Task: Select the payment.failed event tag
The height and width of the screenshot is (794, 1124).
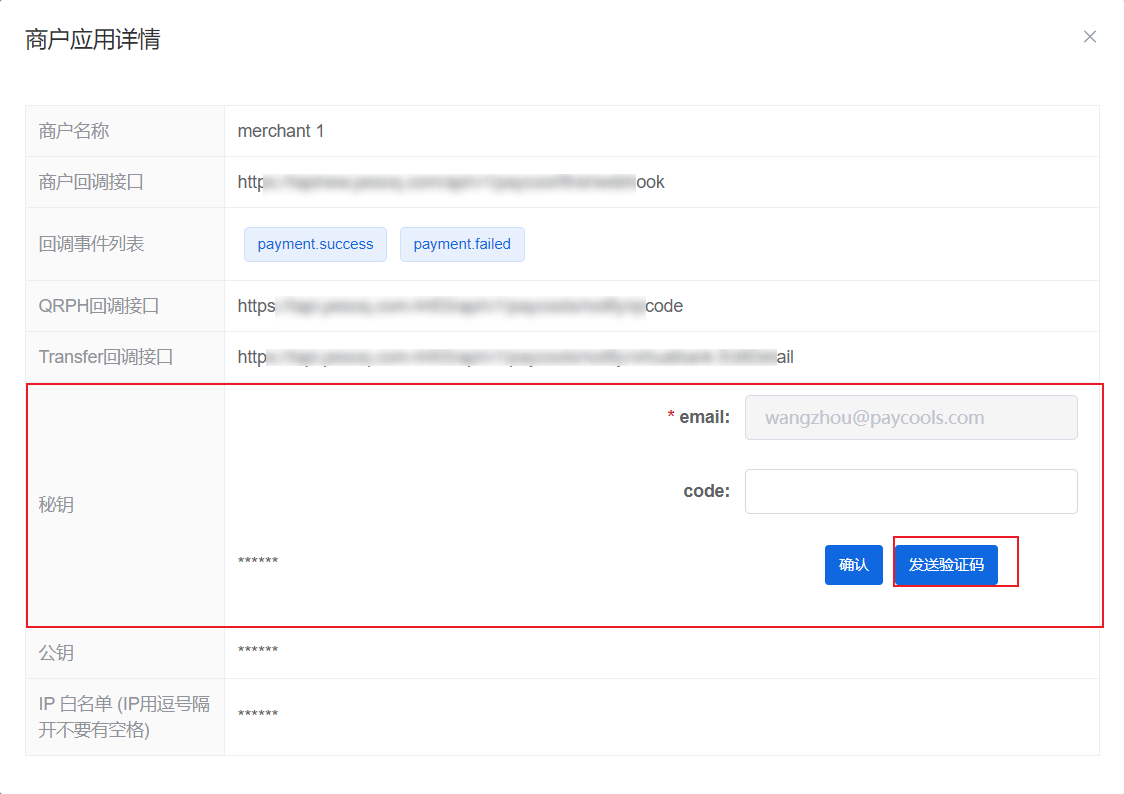Action: coord(462,244)
